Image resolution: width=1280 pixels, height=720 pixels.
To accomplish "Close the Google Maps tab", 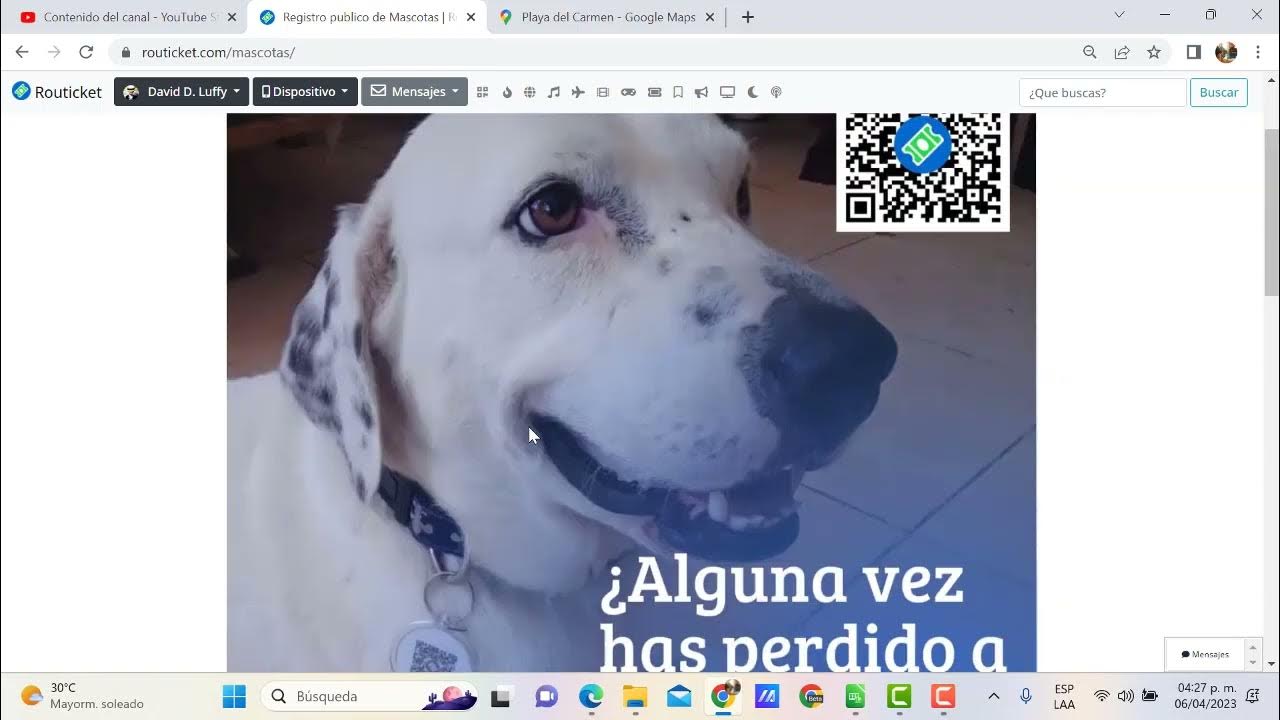I will pos(710,17).
